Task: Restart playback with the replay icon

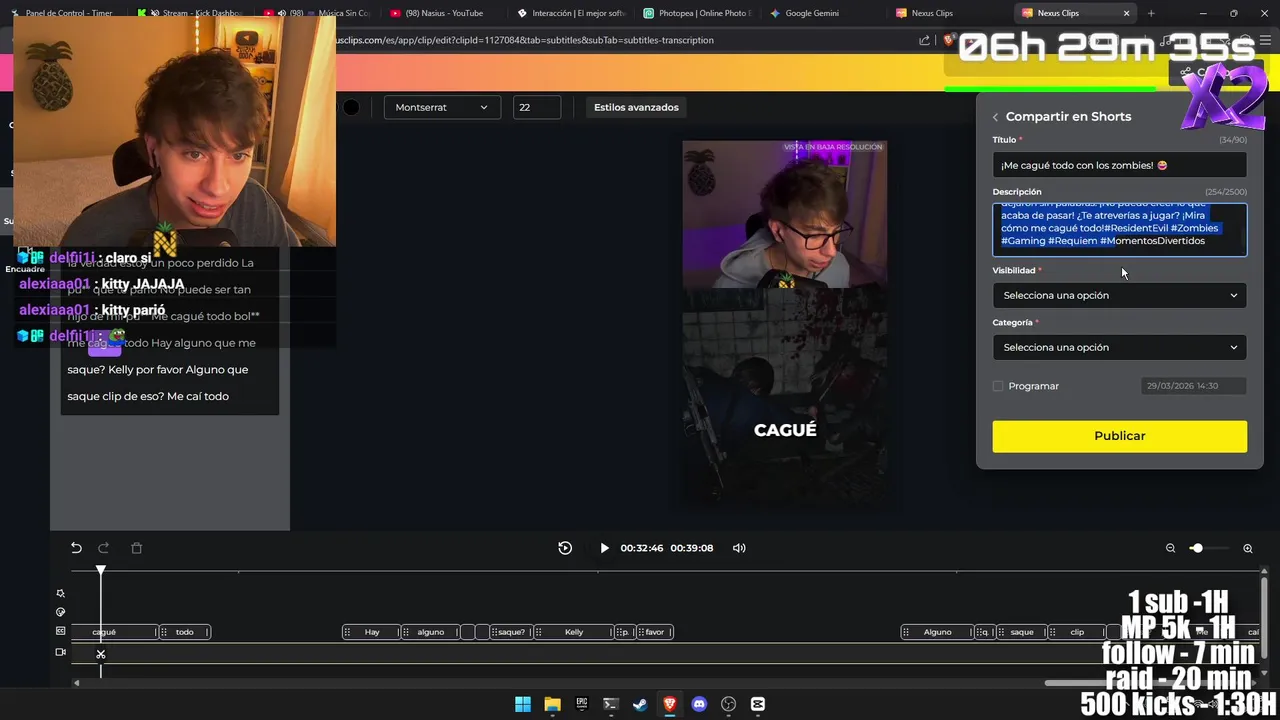Action: tap(565, 548)
